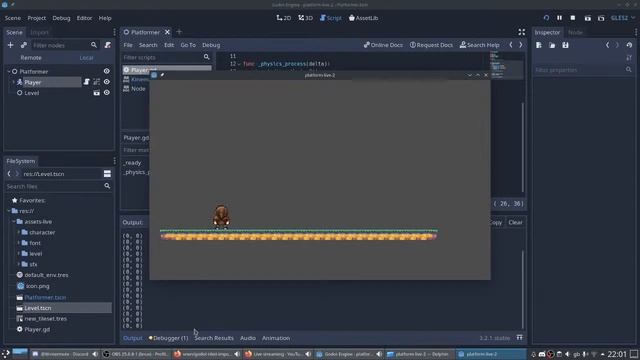Open the Debug menu in top bar

pyautogui.click(x=61, y=18)
